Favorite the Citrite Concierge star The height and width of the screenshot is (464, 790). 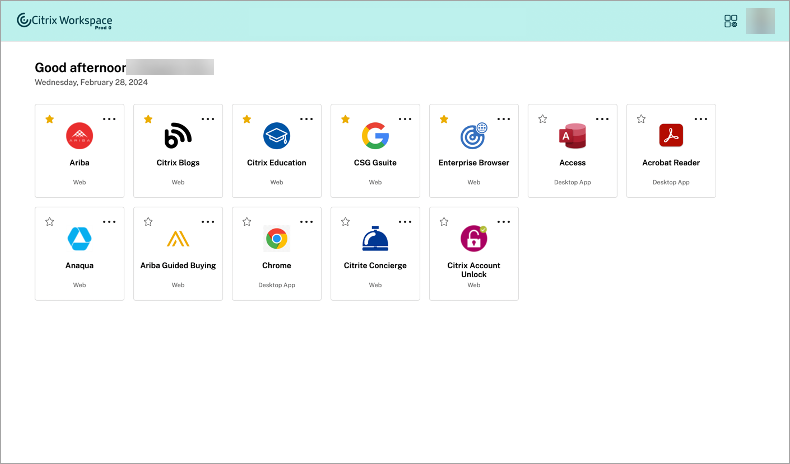[x=345, y=222]
